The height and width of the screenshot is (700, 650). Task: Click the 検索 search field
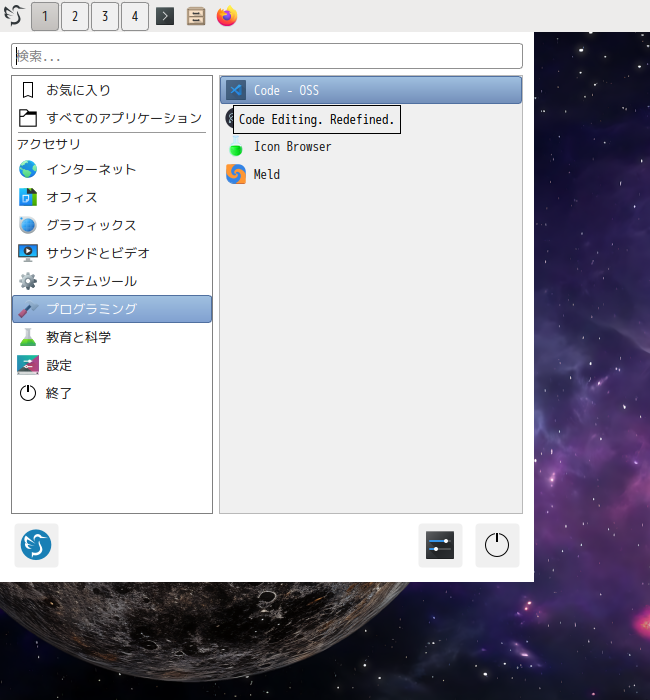267,56
